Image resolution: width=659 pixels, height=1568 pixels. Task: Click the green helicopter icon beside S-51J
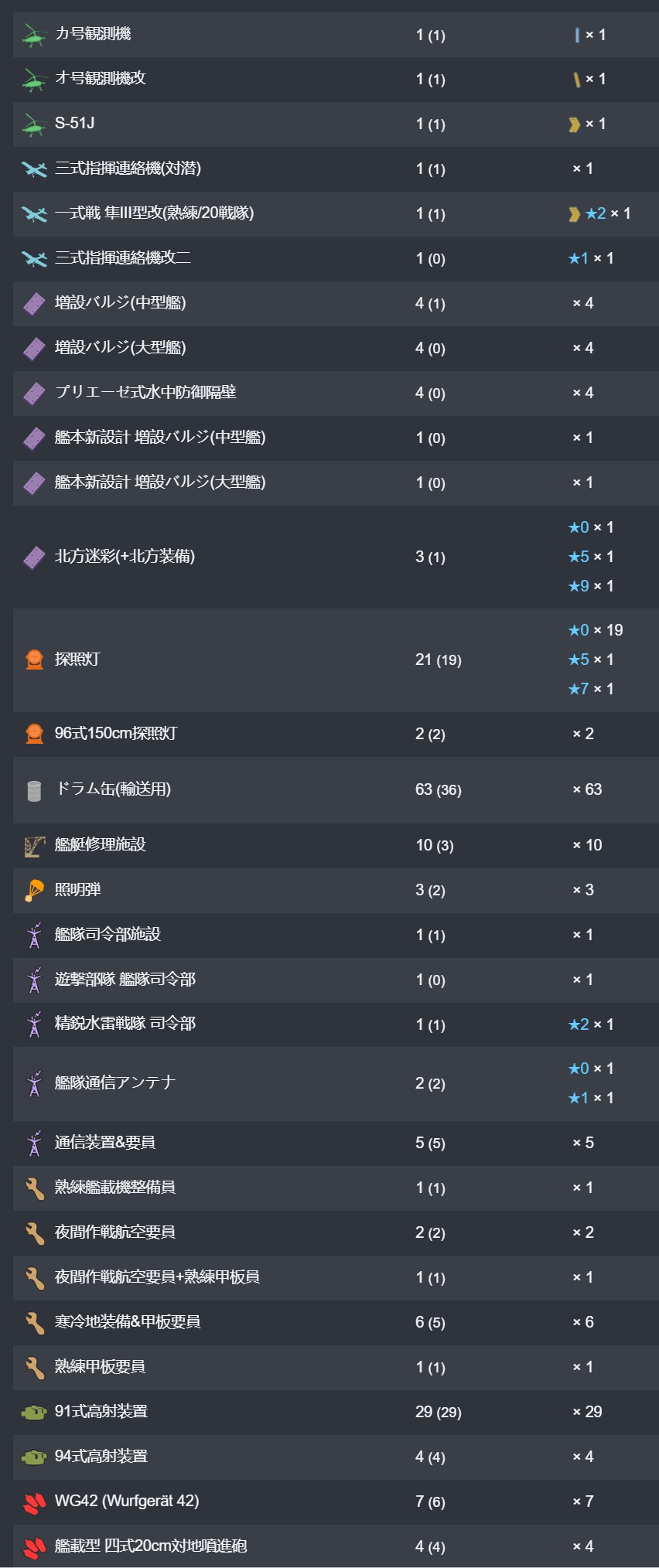tap(34, 124)
